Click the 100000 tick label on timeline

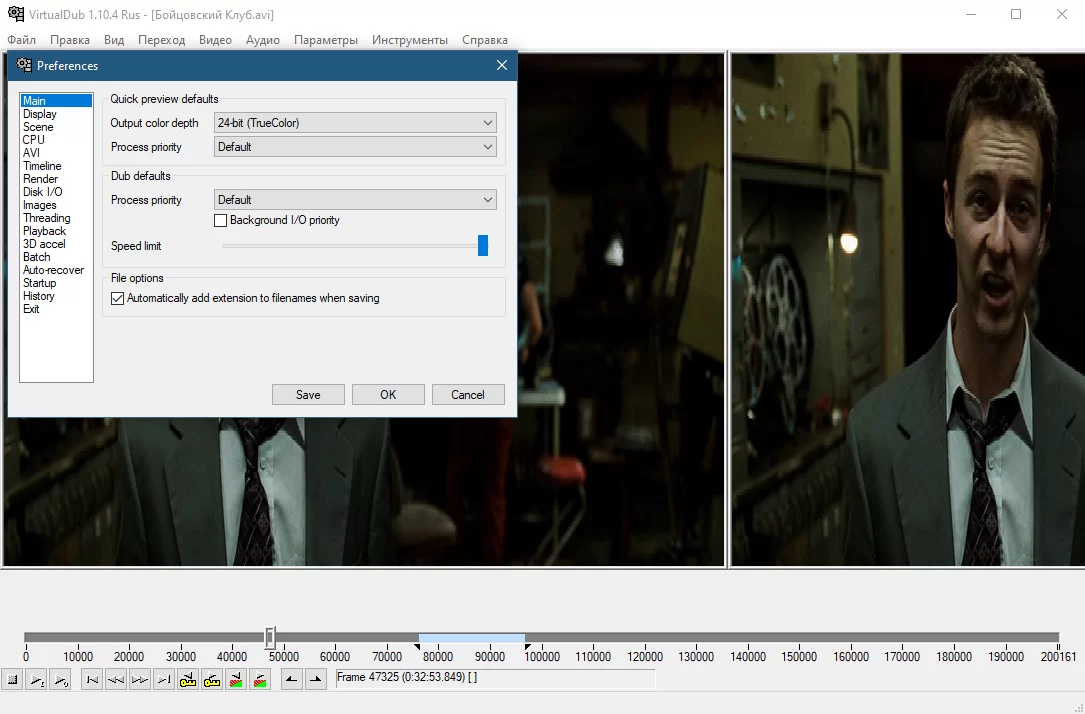click(x=542, y=657)
